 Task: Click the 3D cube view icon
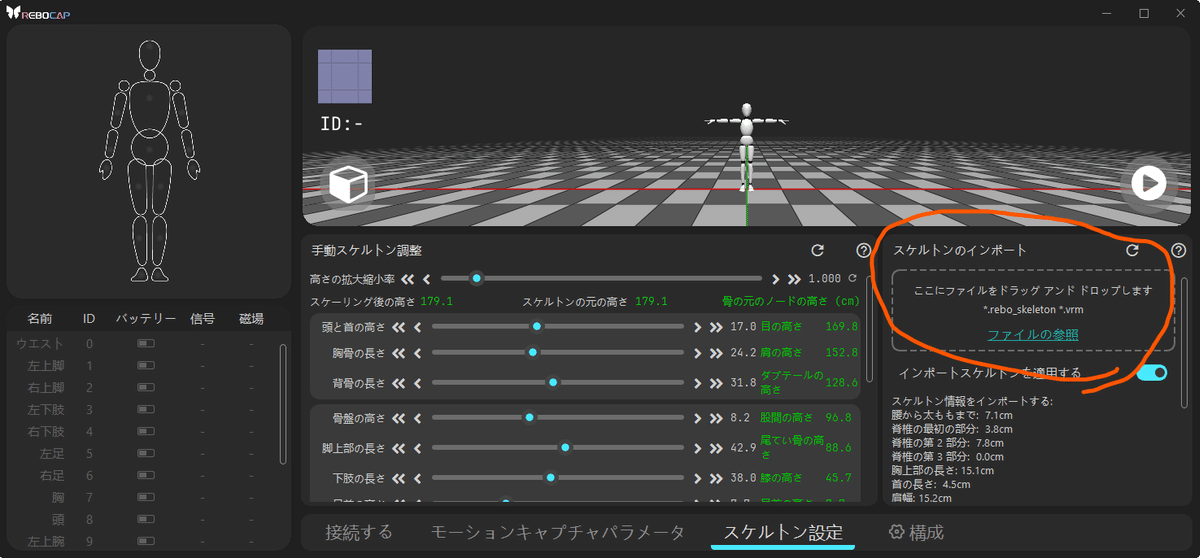[349, 185]
